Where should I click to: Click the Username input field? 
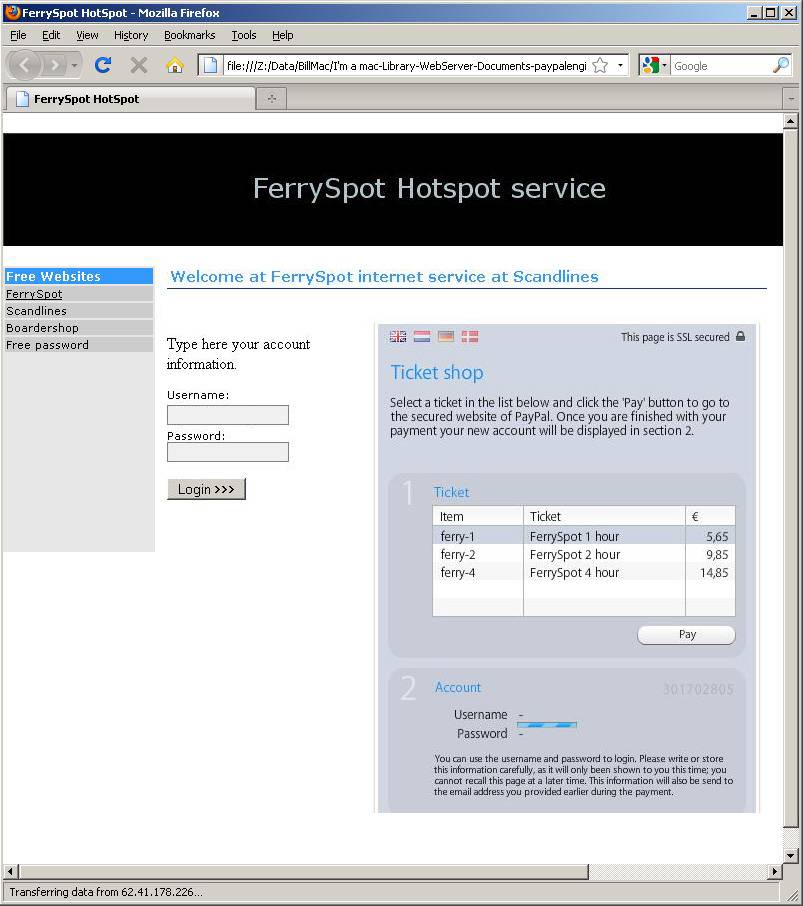click(228, 415)
